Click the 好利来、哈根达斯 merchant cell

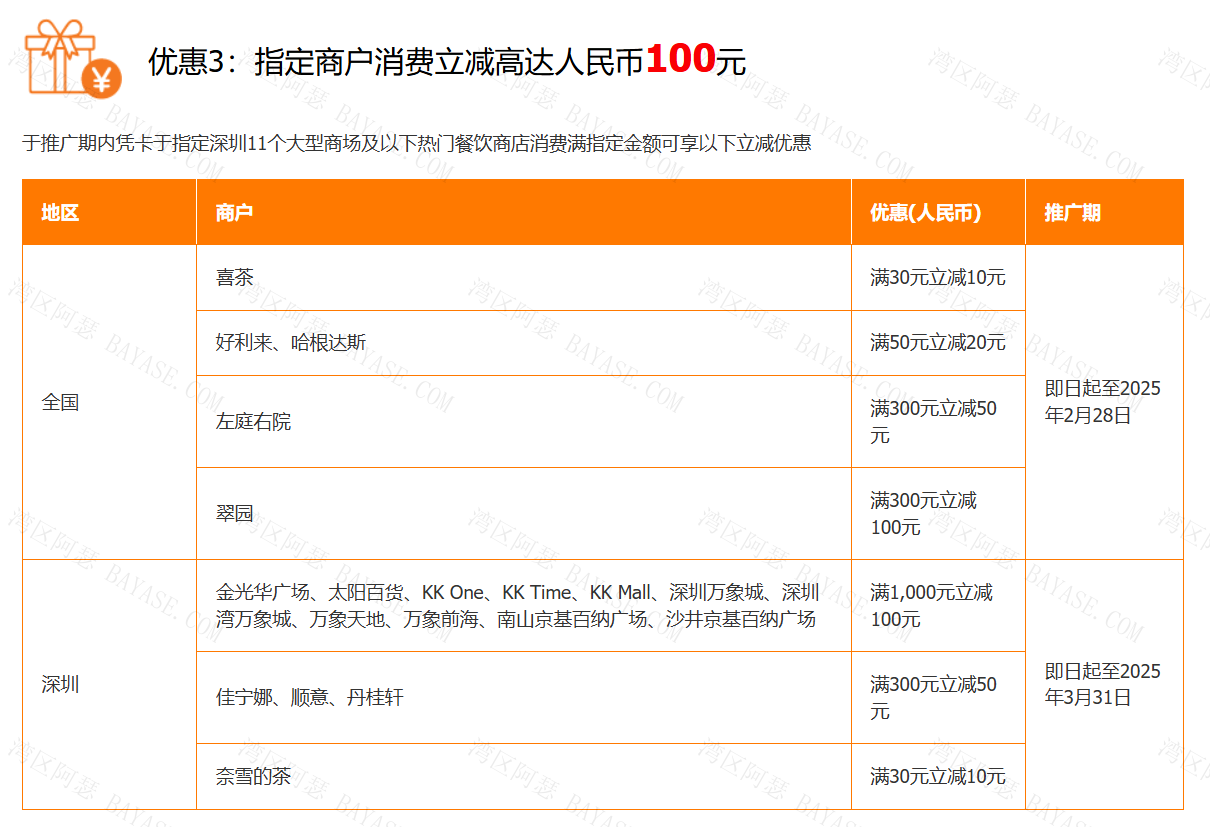524,343
